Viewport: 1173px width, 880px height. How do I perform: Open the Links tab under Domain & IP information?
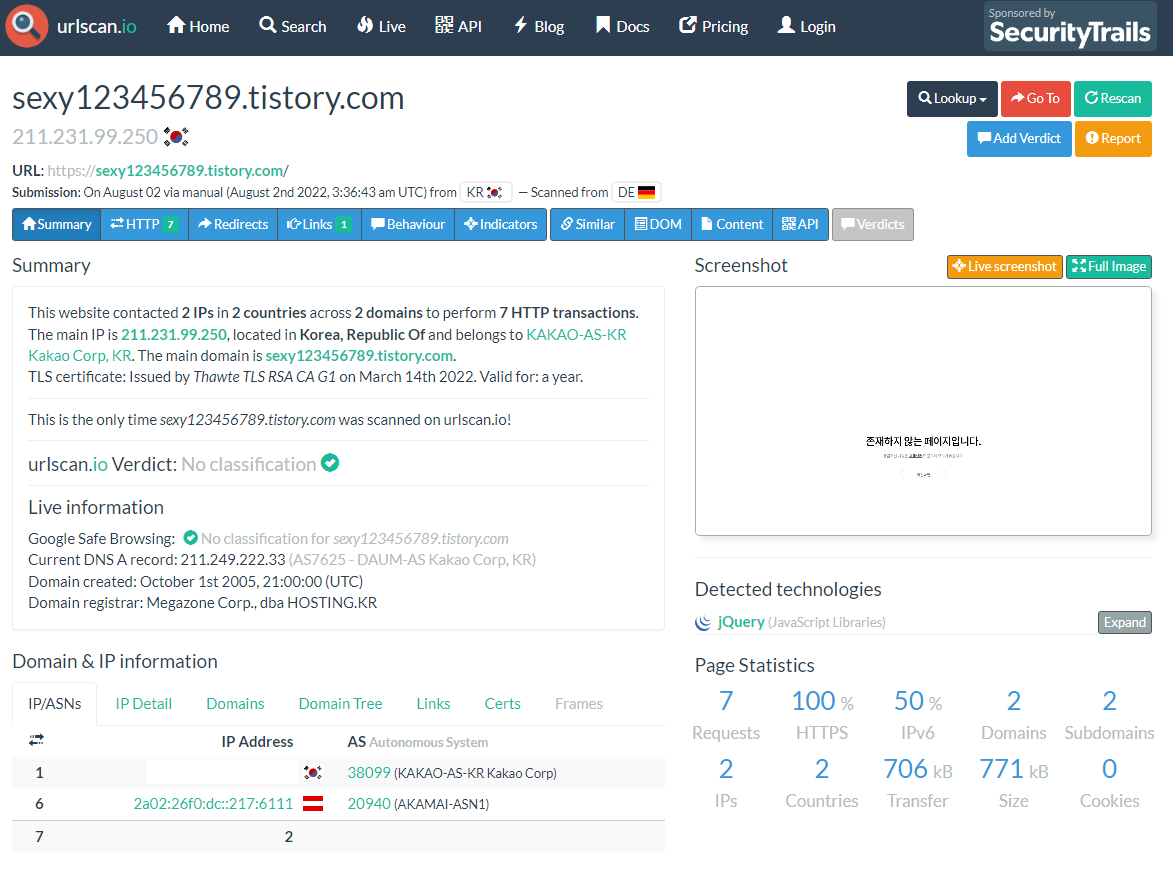tap(433, 703)
